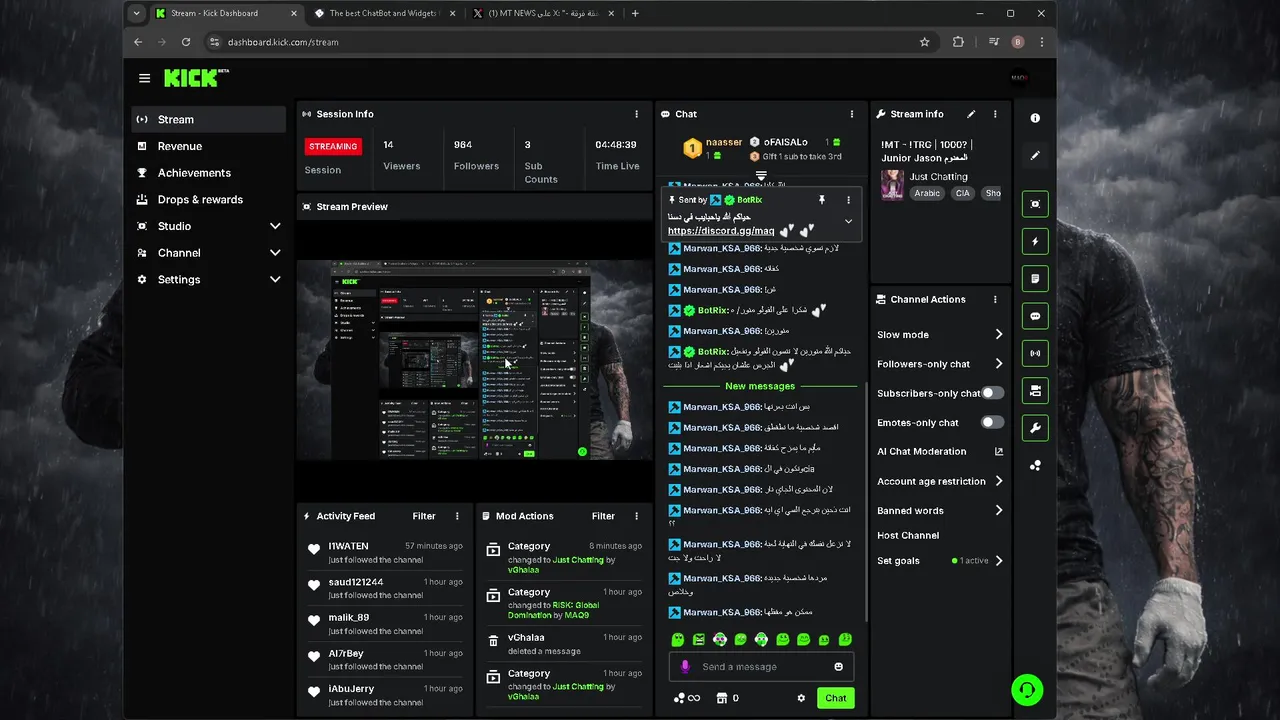
Task: Click the Stream Preview video thumbnail
Action: (x=474, y=360)
